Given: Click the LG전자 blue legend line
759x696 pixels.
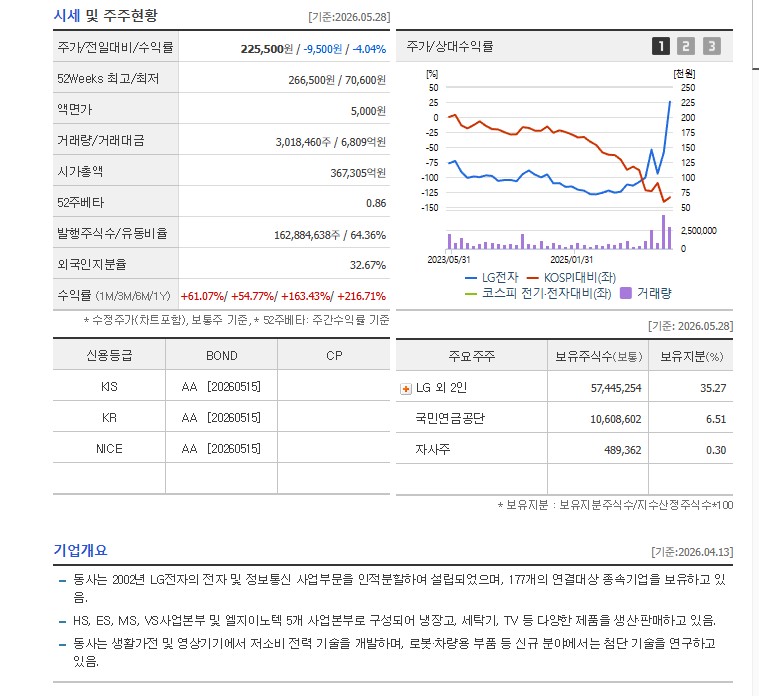Looking at the screenshot, I should [x=471, y=278].
